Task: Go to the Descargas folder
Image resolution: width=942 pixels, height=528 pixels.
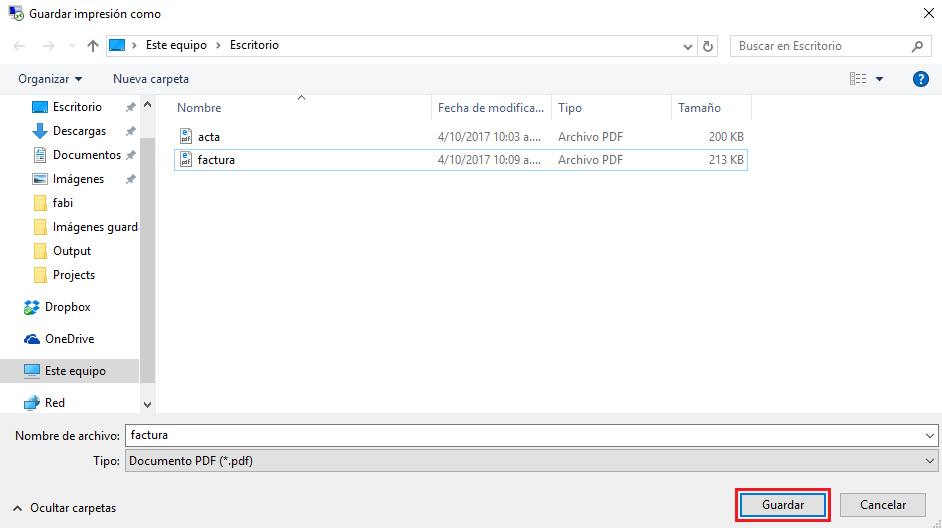Action: pos(79,131)
